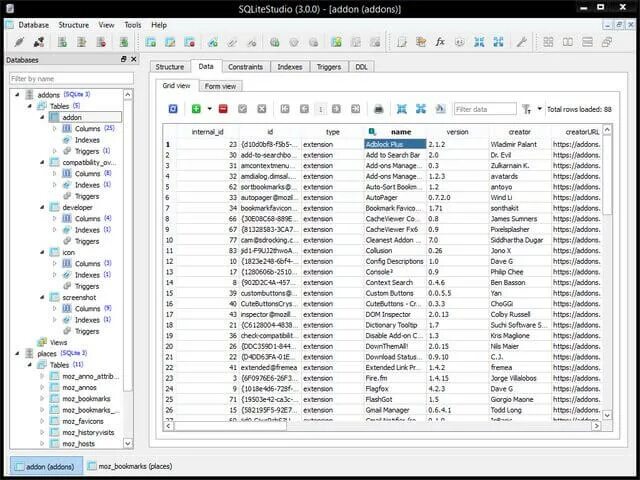
Task: Switch to the Constraints tab
Action: tap(245, 67)
